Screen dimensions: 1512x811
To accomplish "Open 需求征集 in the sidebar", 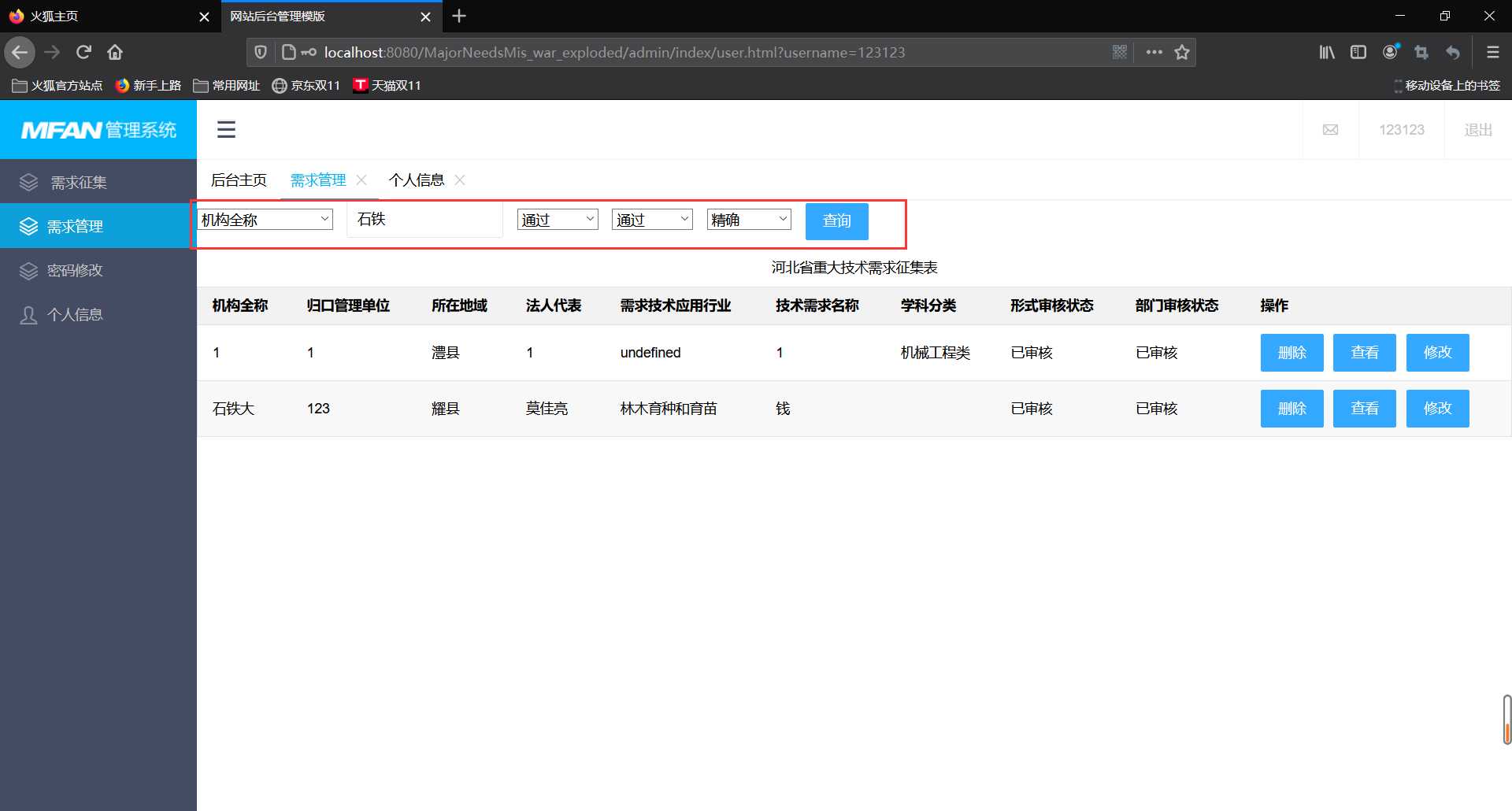I will pos(98,182).
